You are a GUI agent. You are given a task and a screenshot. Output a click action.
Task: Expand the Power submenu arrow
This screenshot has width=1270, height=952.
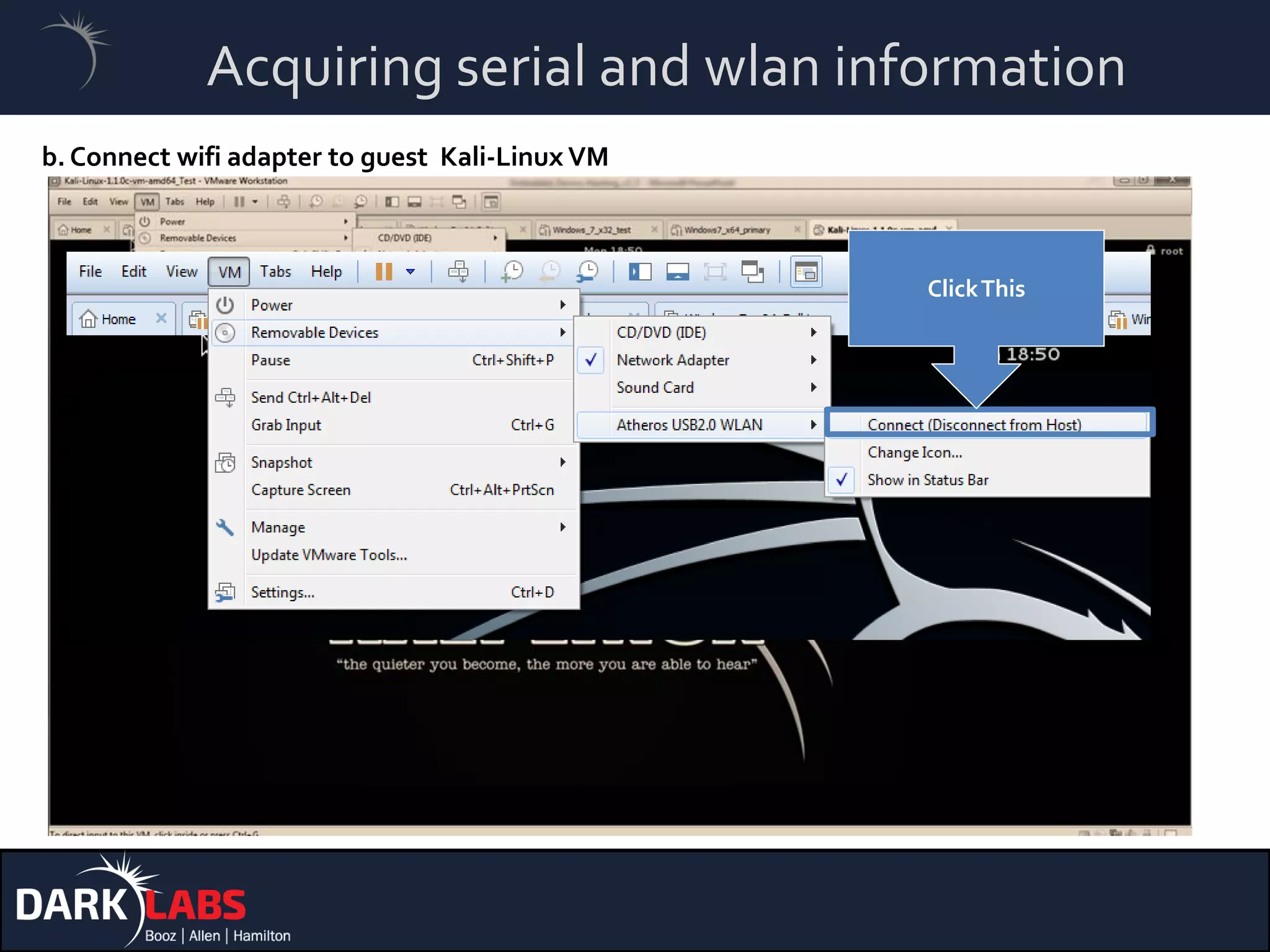point(562,305)
